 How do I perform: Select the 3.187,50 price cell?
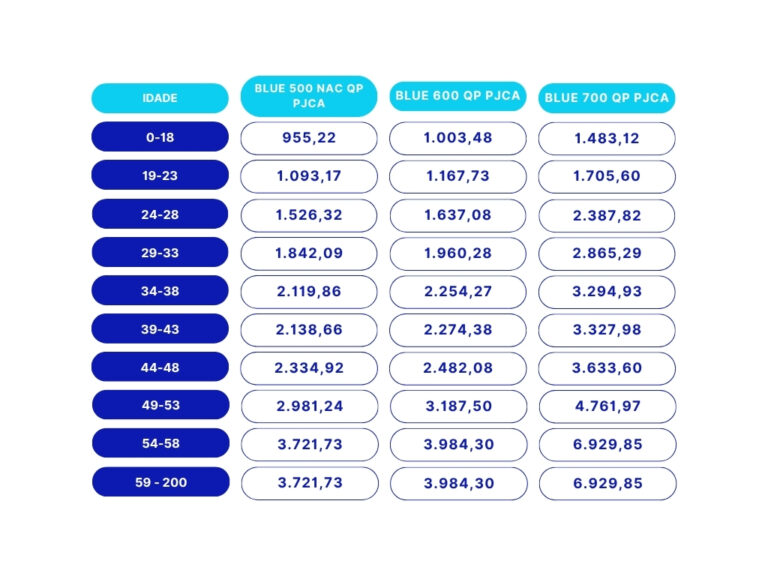[458, 406]
